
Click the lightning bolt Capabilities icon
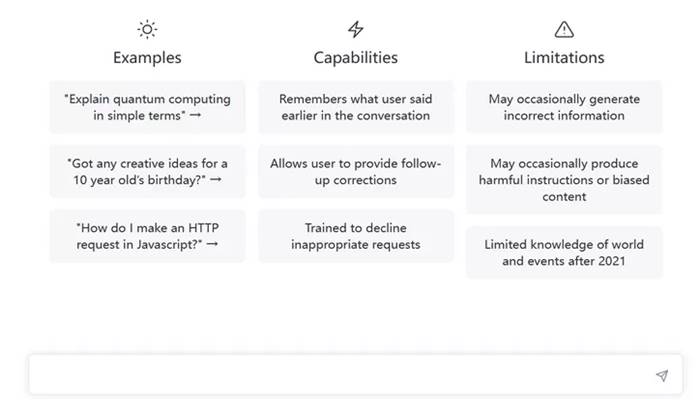356,29
